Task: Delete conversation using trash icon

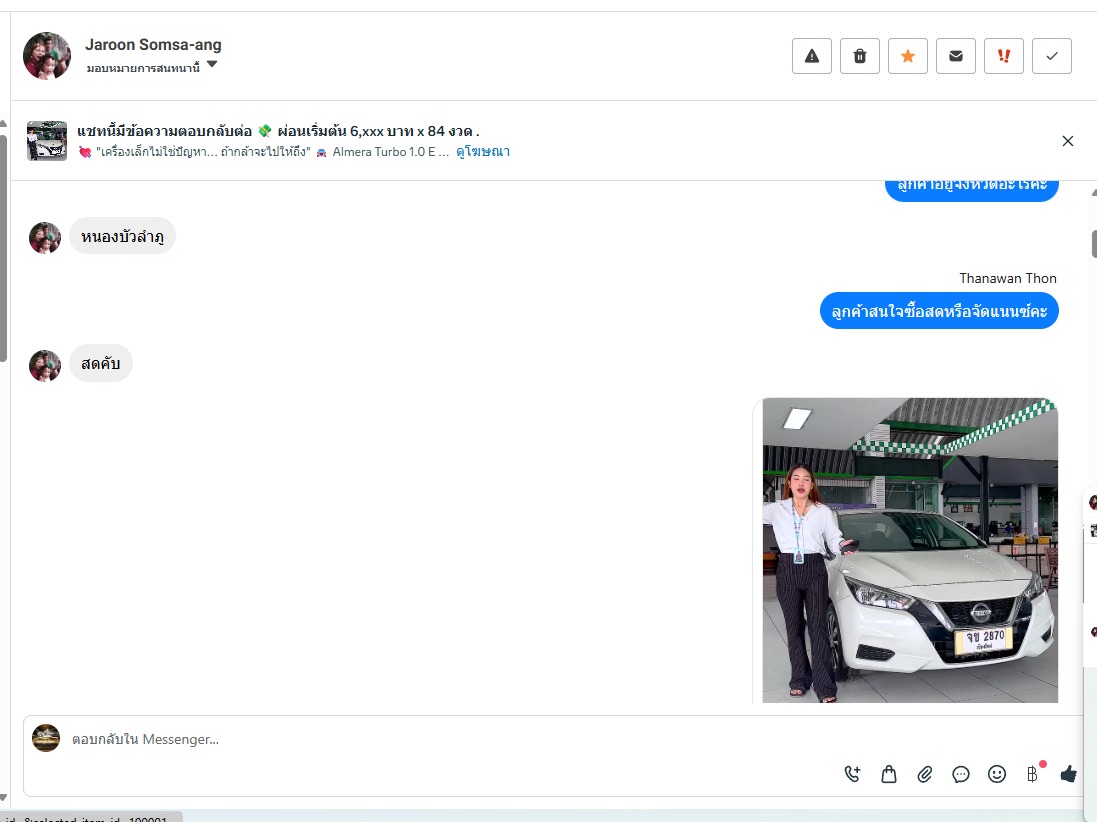Action: [860, 56]
